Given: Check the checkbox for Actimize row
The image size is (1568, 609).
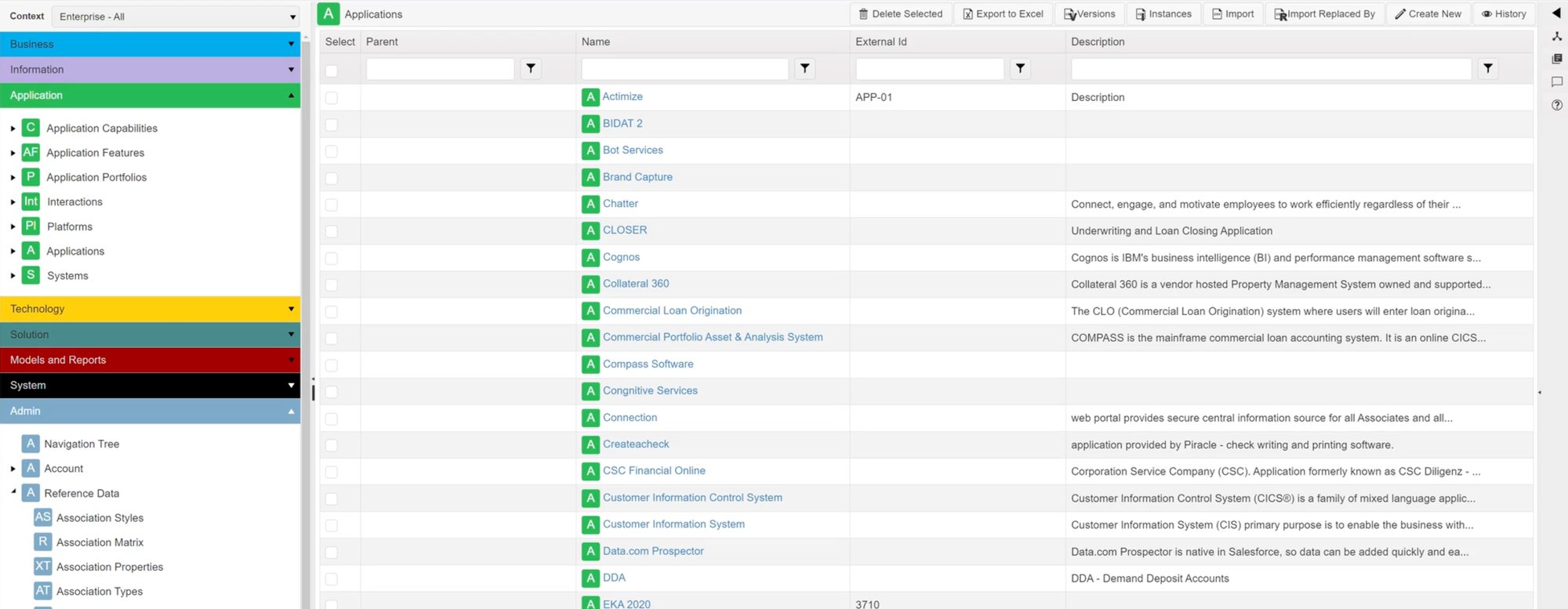Looking at the screenshot, I should coord(332,98).
